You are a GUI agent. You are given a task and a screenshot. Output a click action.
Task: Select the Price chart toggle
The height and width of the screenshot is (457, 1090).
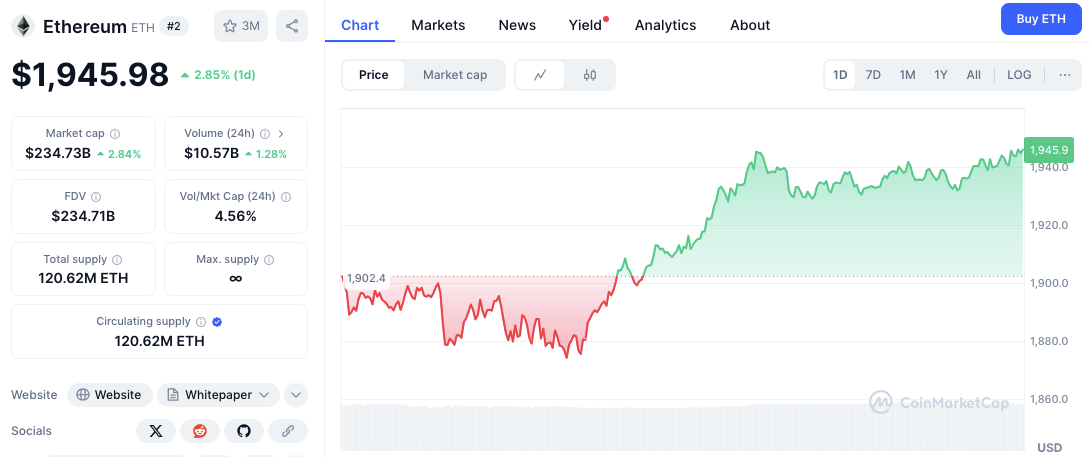tap(374, 75)
